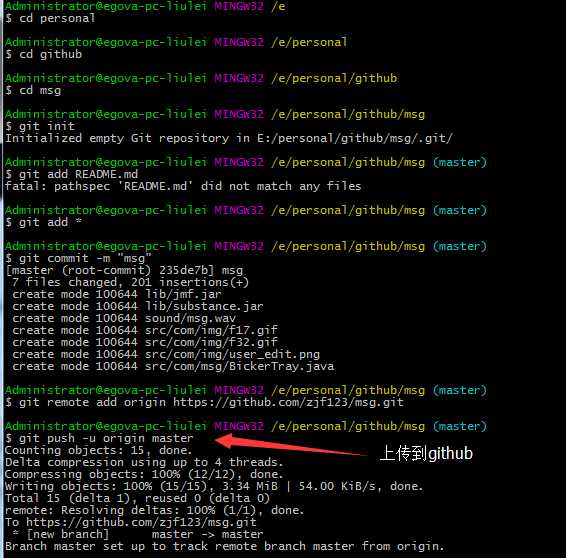The width and height of the screenshot is (567, 558).
Task: Click the "sound/msg.wav" create mode line
Action: point(124,318)
